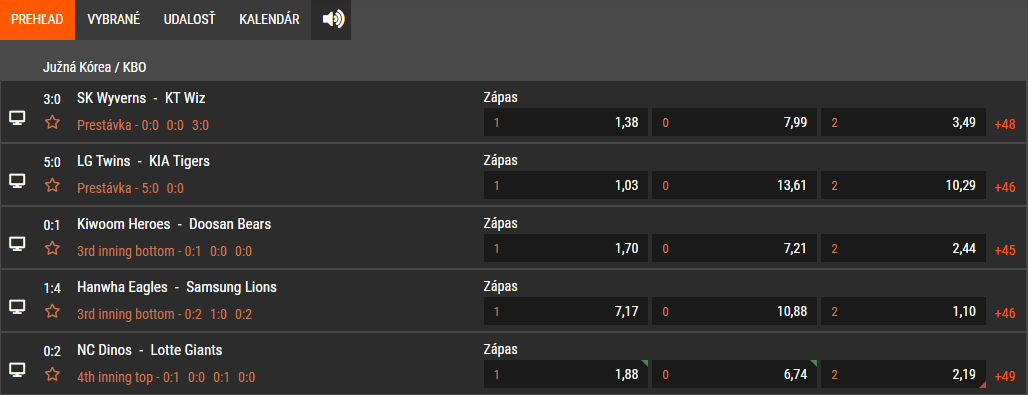Screen dimensions: 1028x395
Task: Expand +48 more bets for SK Wyverns
Action: click(x=1005, y=123)
